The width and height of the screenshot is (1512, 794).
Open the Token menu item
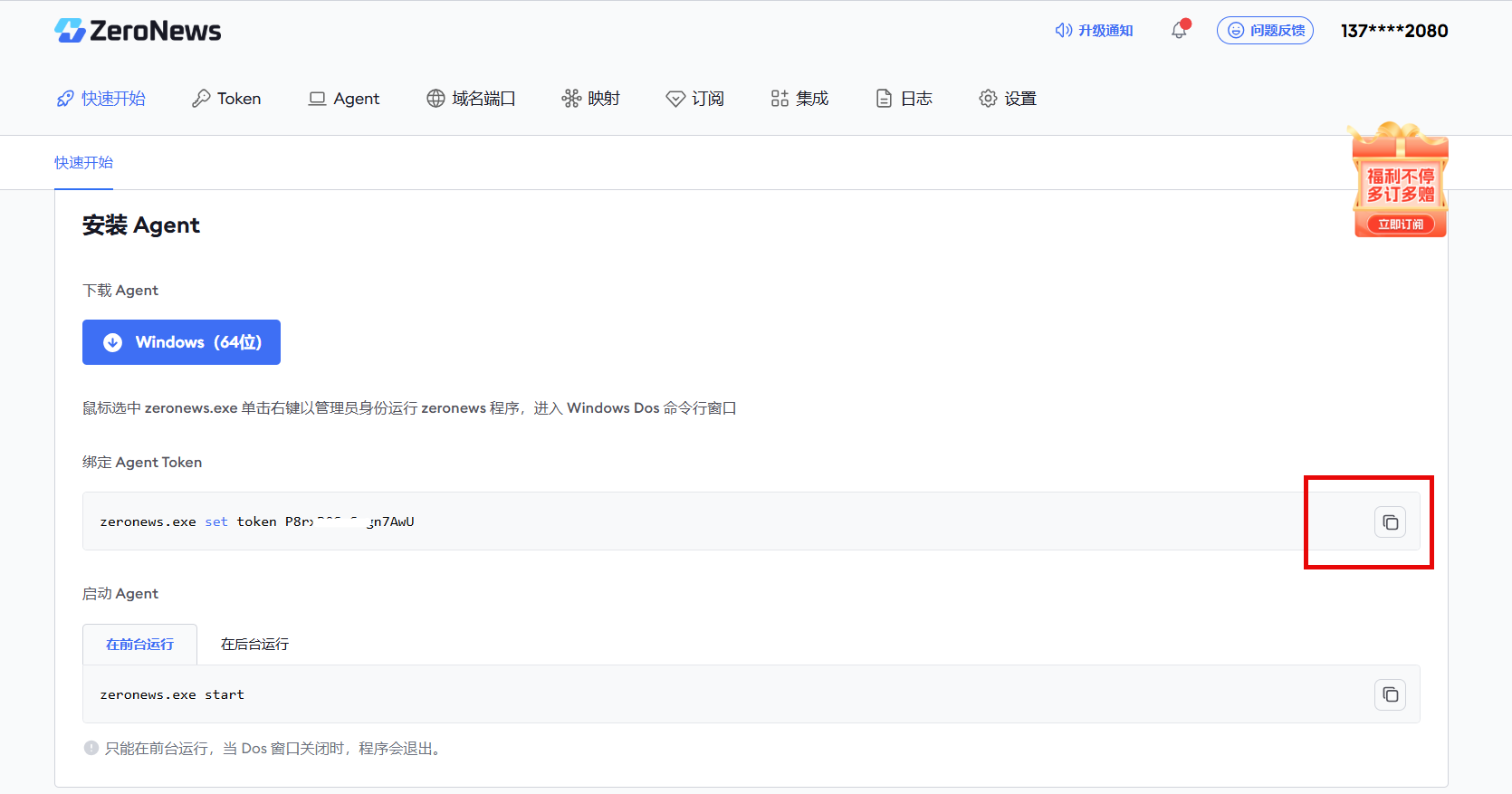(226, 99)
